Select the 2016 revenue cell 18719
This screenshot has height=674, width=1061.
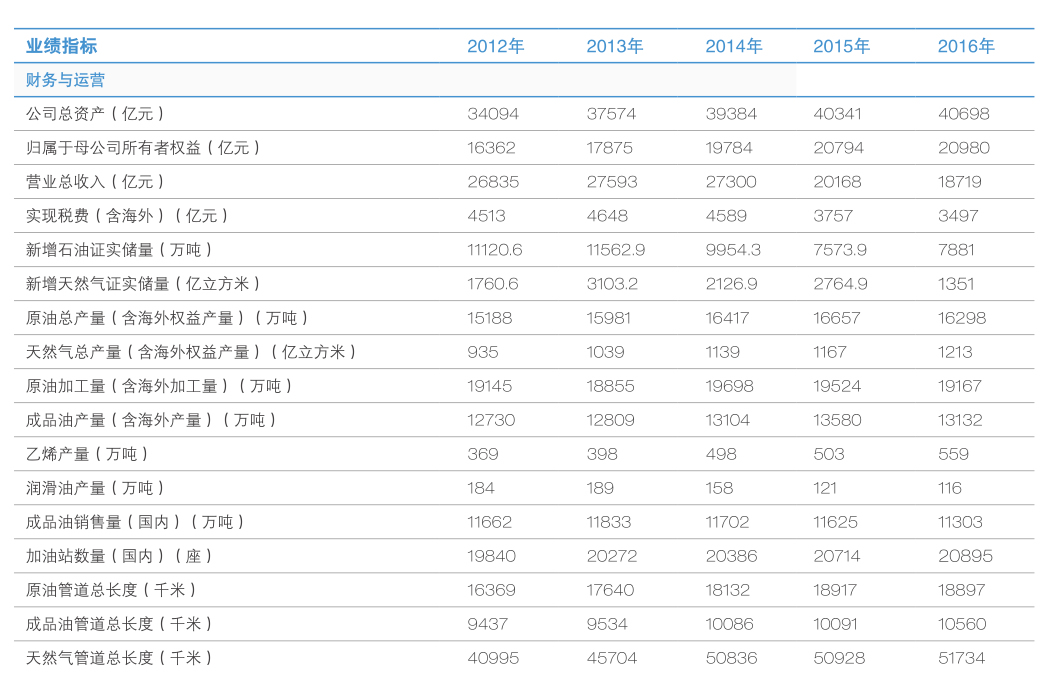point(960,182)
